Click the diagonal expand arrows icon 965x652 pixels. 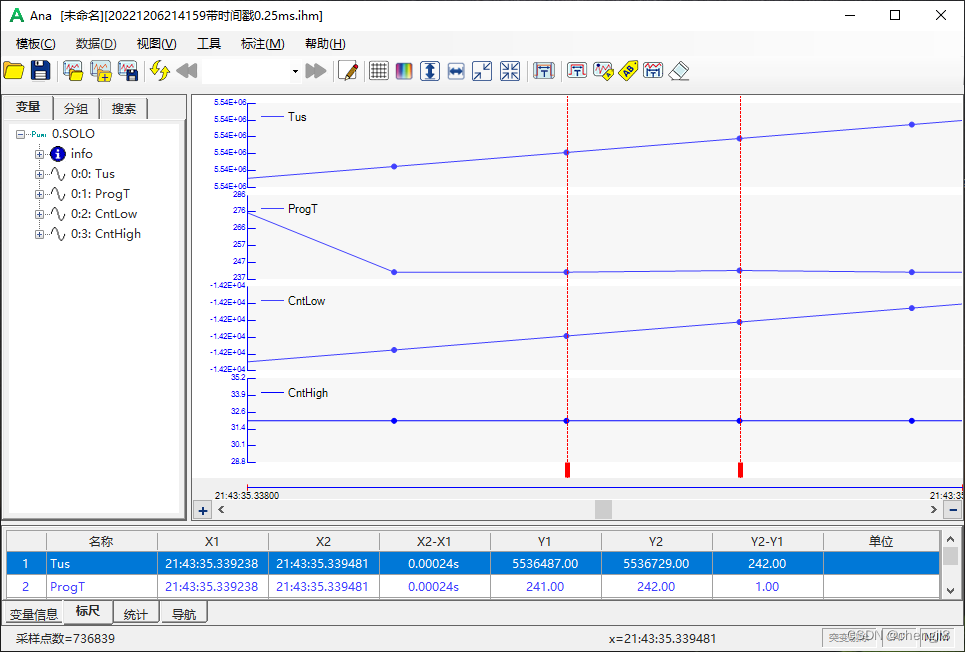pos(482,71)
